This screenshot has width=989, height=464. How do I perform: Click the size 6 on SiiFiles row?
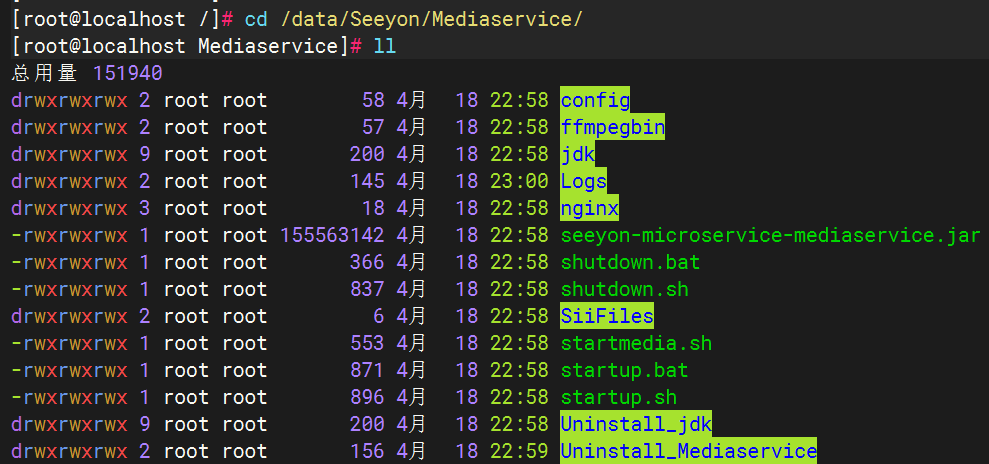(379, 316)
